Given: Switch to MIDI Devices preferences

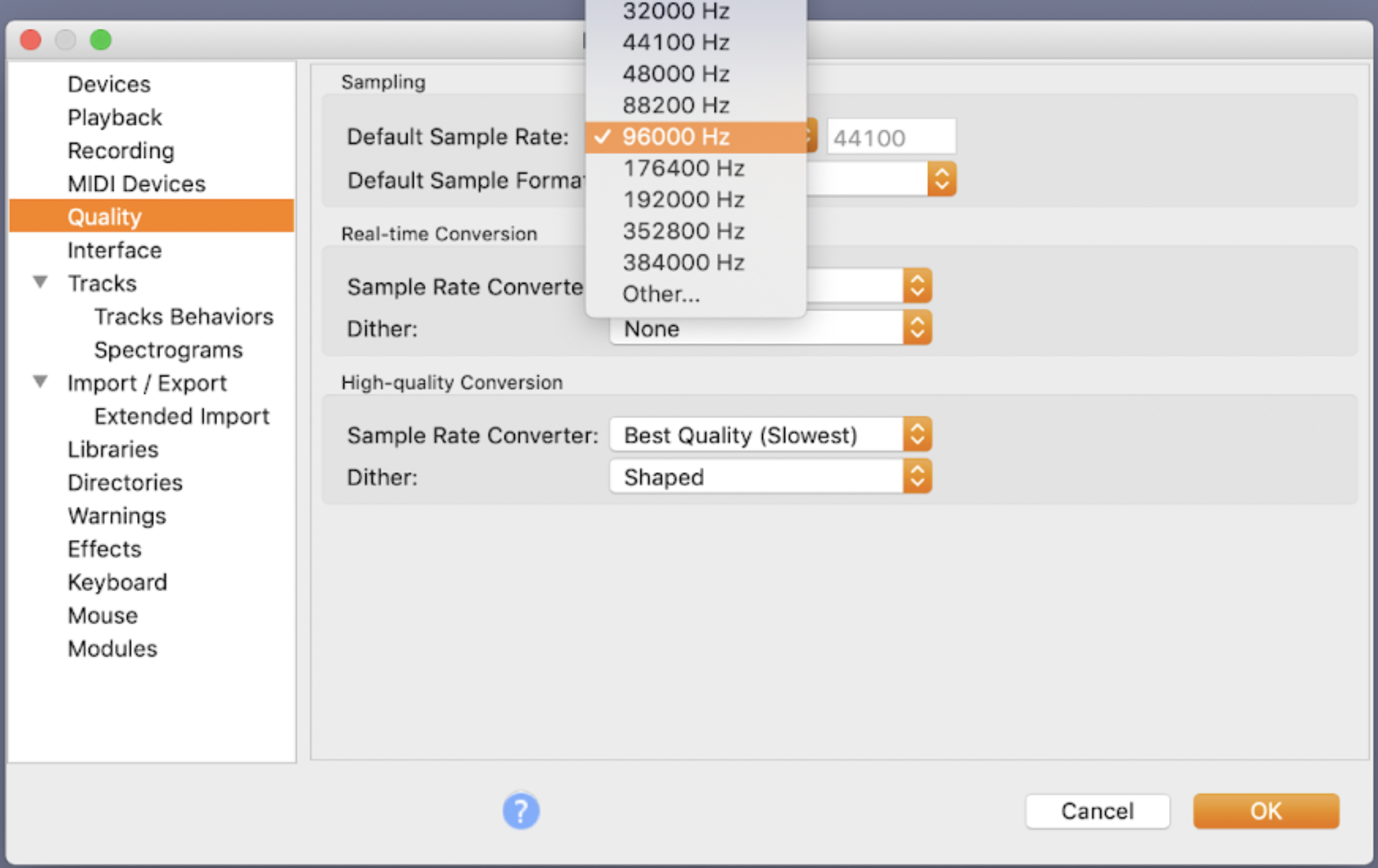Looking at the screenshot, I should [136, 183].
